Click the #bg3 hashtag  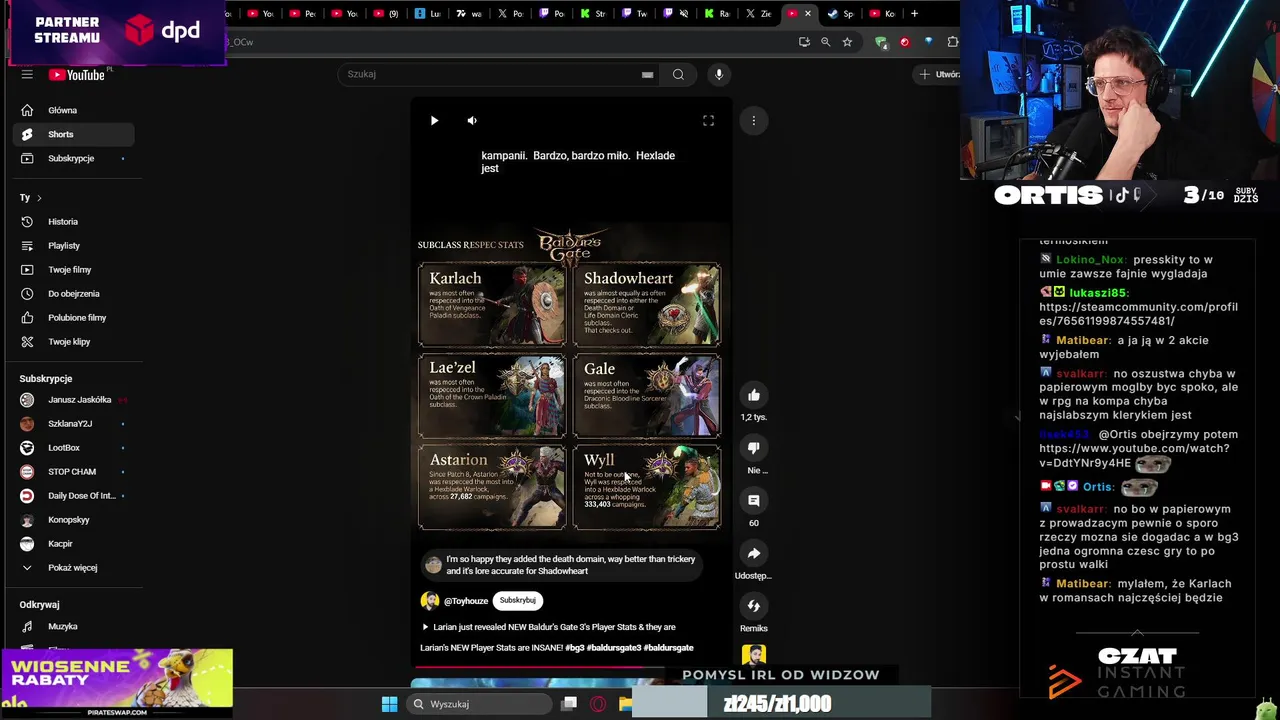(575, 648)
